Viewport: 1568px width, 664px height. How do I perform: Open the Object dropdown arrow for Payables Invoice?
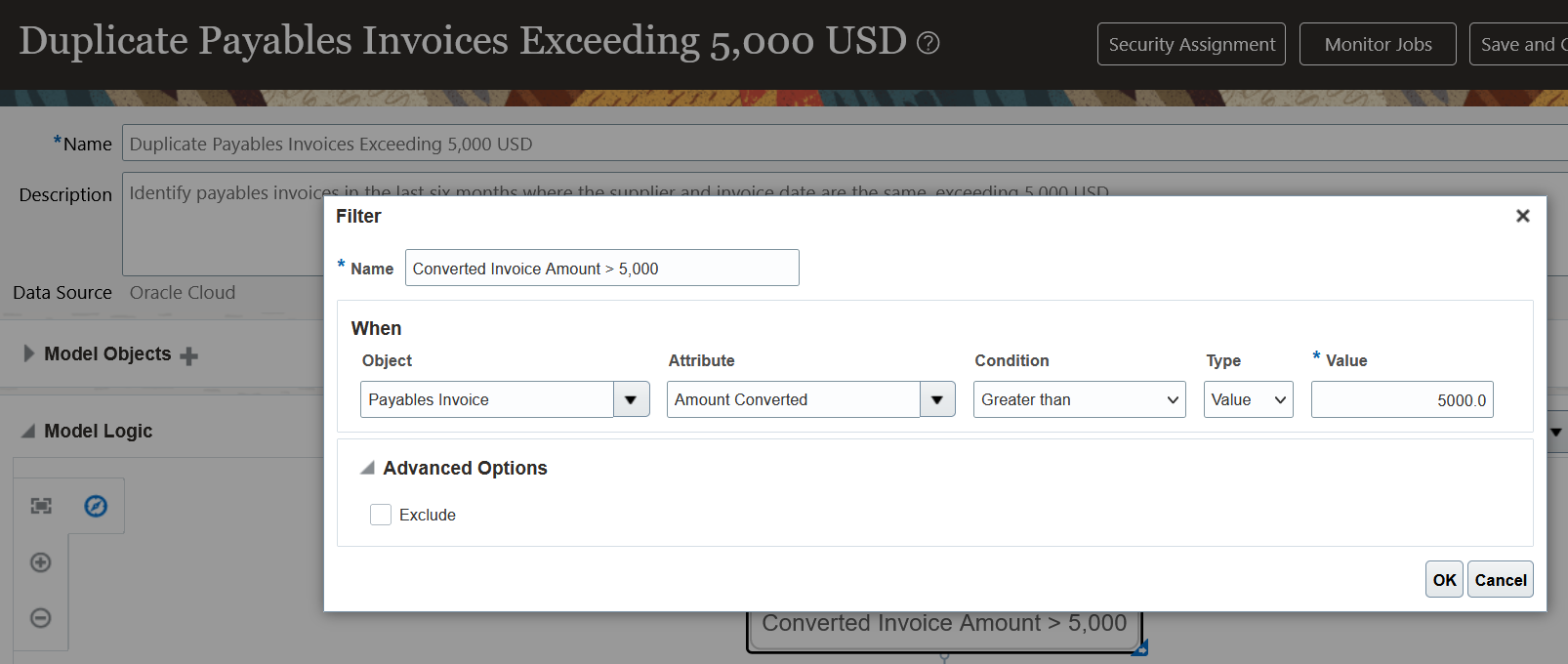(x=631, y=399)
